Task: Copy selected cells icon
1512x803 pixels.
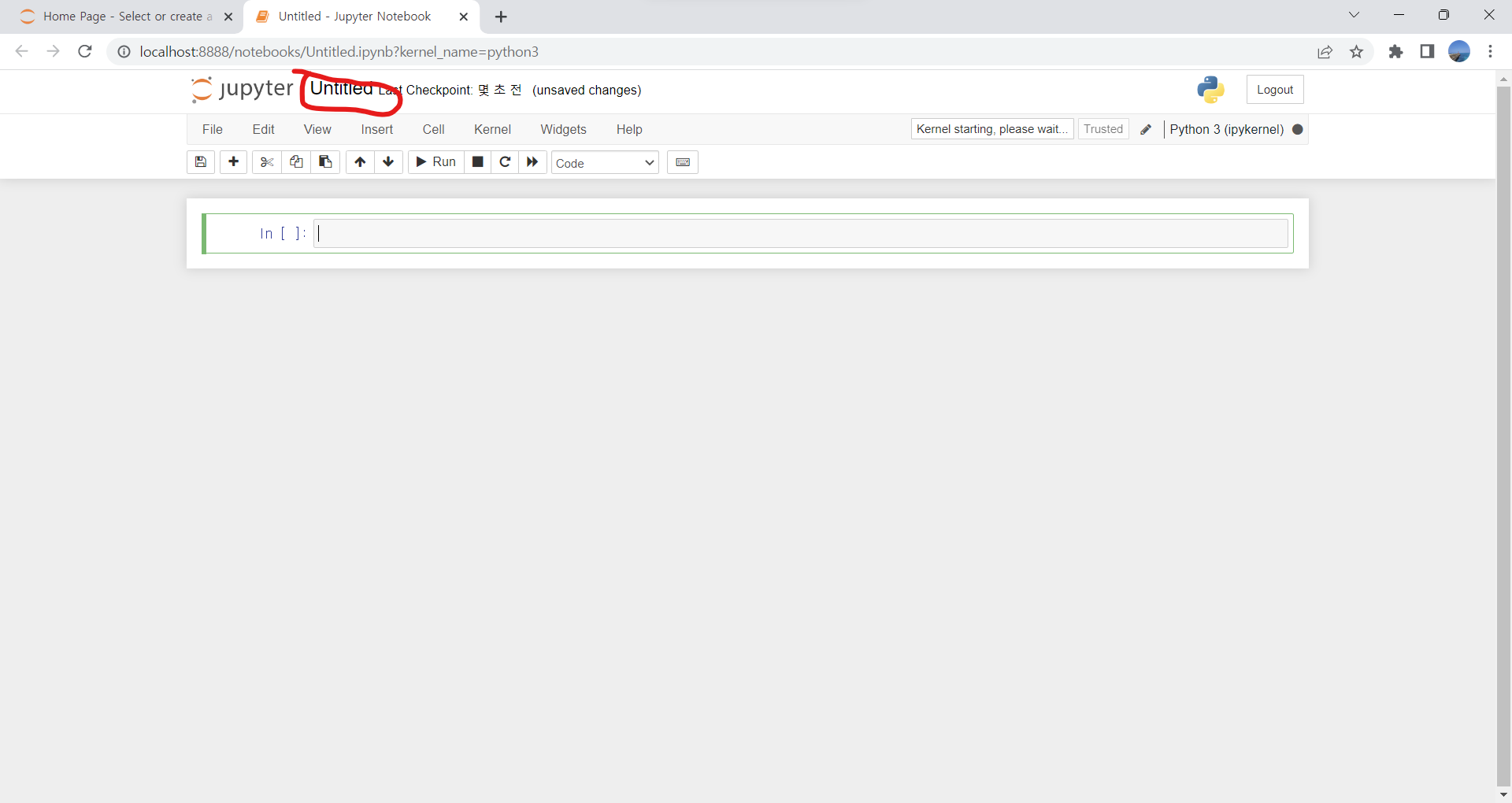Action: 296,162
